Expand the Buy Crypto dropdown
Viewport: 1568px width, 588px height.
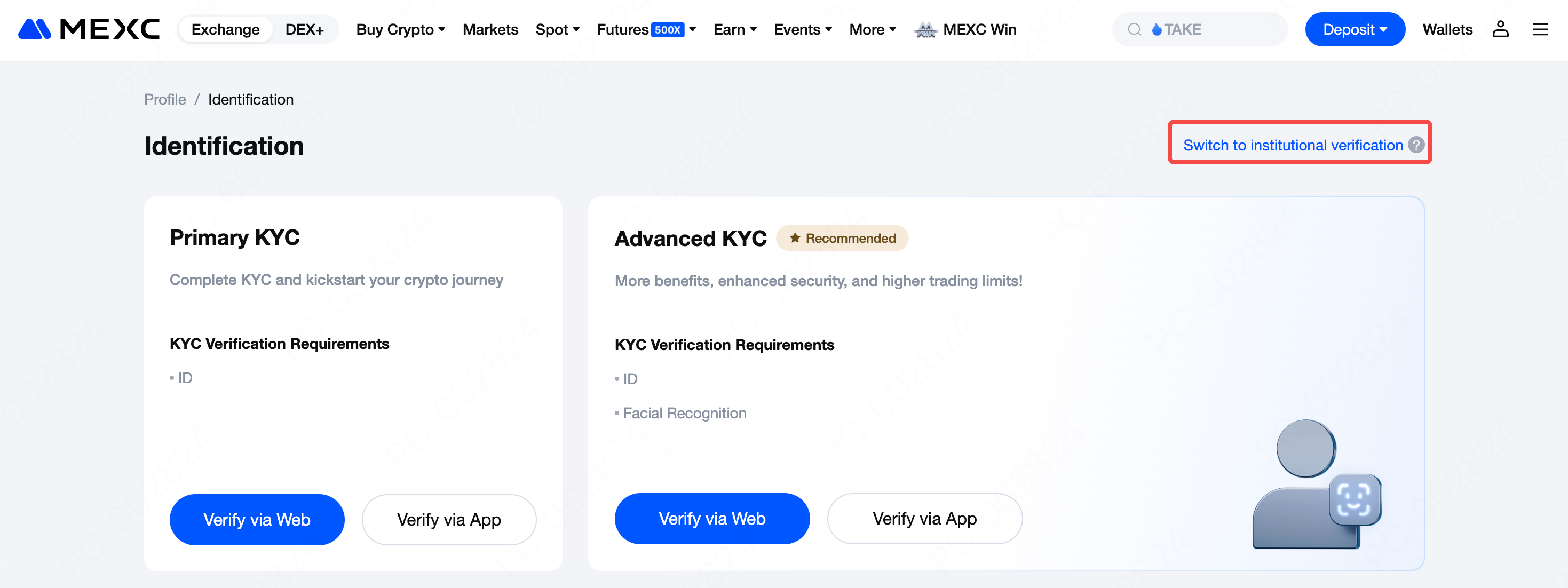[400, 29]
